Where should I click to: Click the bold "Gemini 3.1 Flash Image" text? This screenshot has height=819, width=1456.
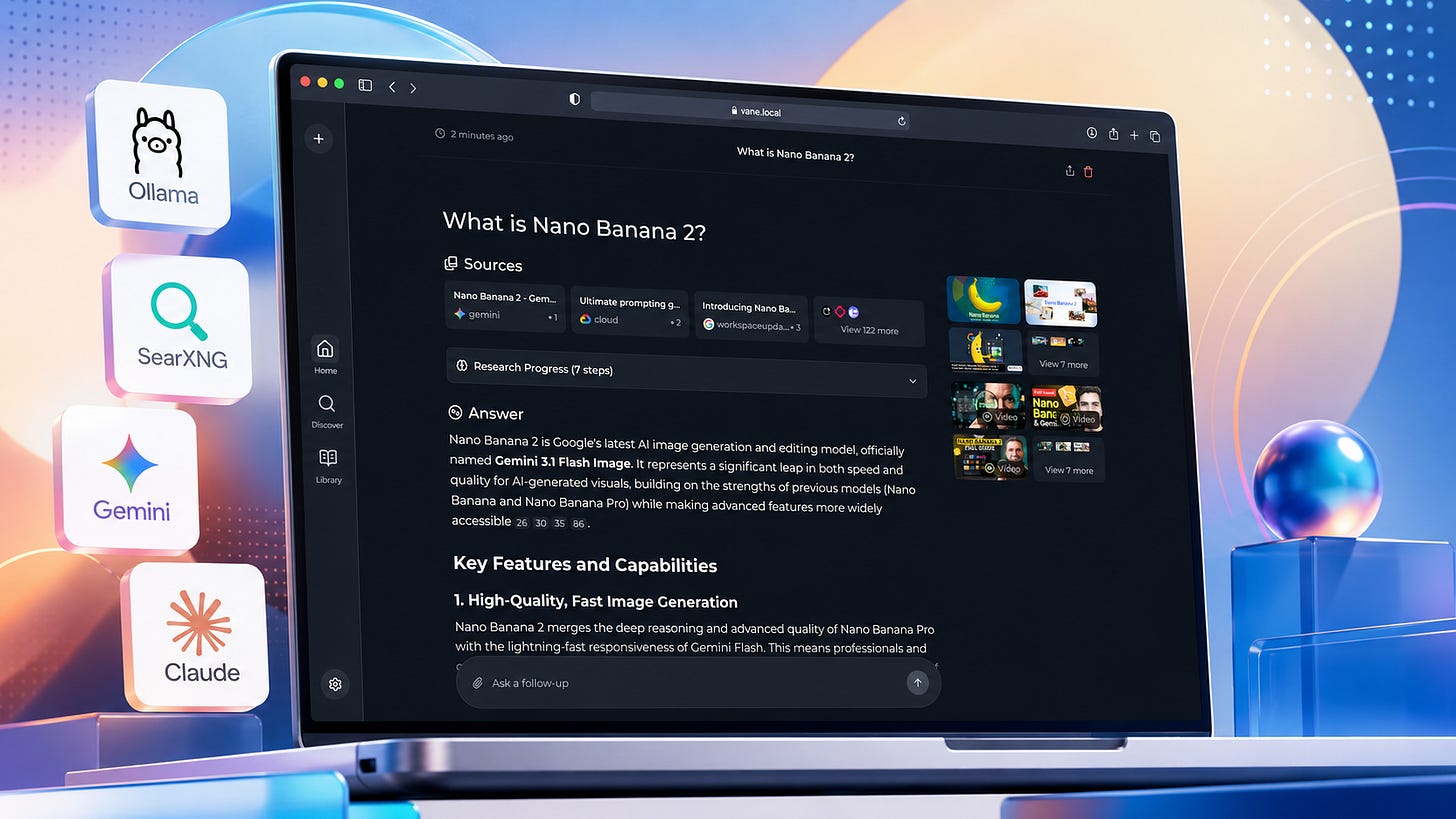[x=563, y=462]
